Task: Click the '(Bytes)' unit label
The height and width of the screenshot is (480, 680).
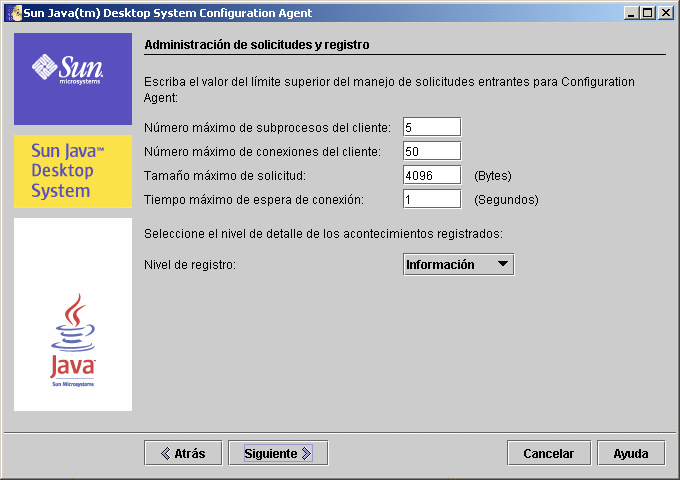Action: point(493,176)
